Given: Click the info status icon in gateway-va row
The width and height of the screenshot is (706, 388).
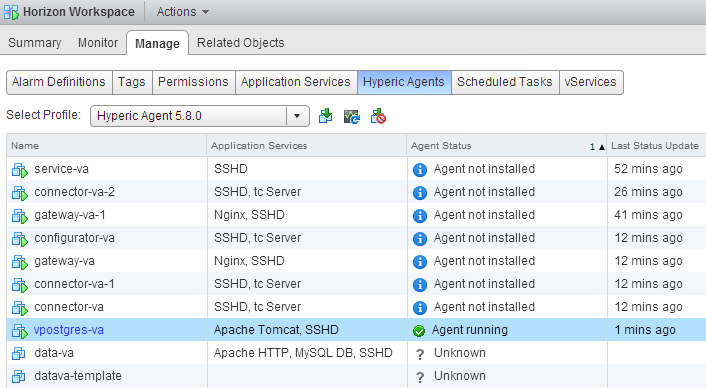Looking at the screenshot, I should [420, 262].
